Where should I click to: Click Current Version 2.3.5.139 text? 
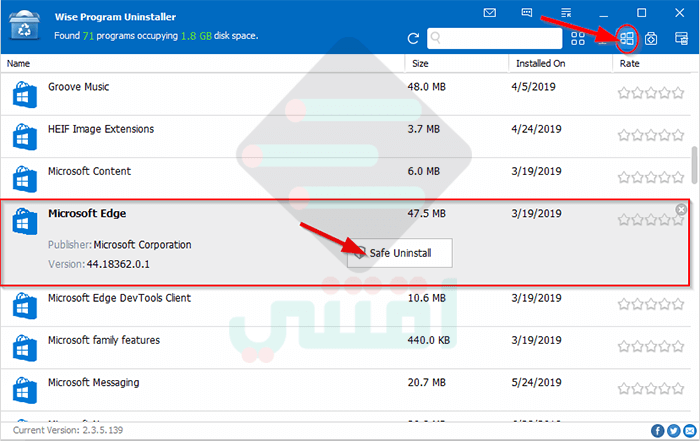68,430
